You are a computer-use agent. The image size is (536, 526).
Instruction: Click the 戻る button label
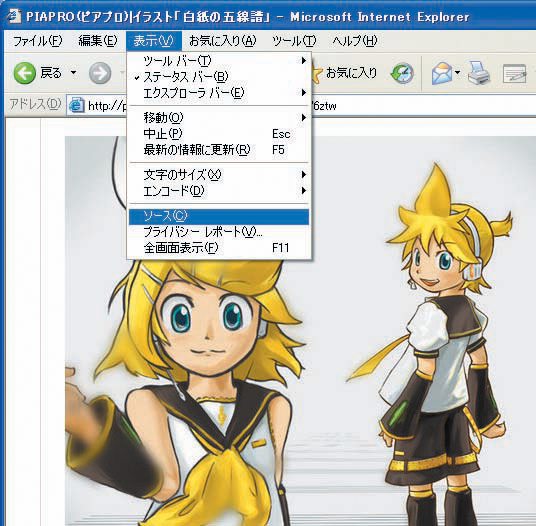coord(51,73)
